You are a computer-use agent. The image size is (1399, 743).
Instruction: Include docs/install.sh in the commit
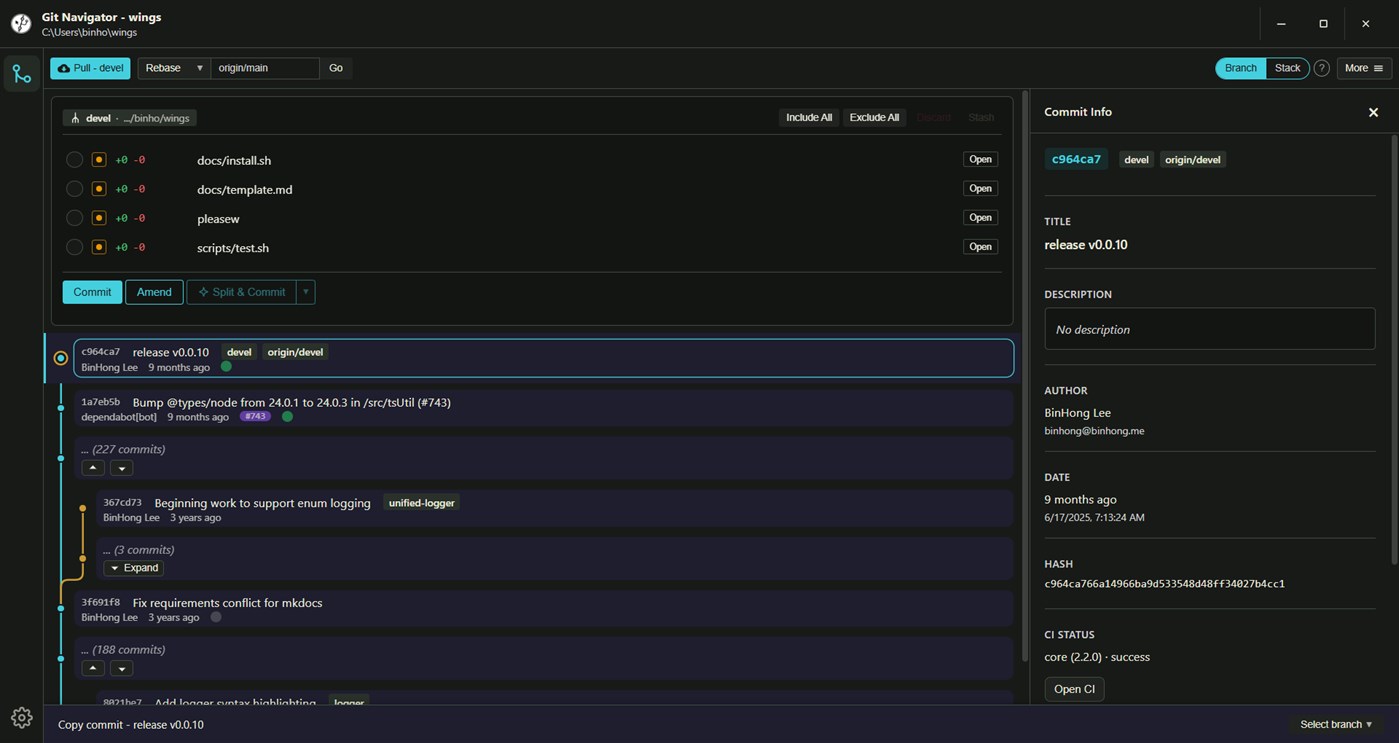[x=74, y=160]
